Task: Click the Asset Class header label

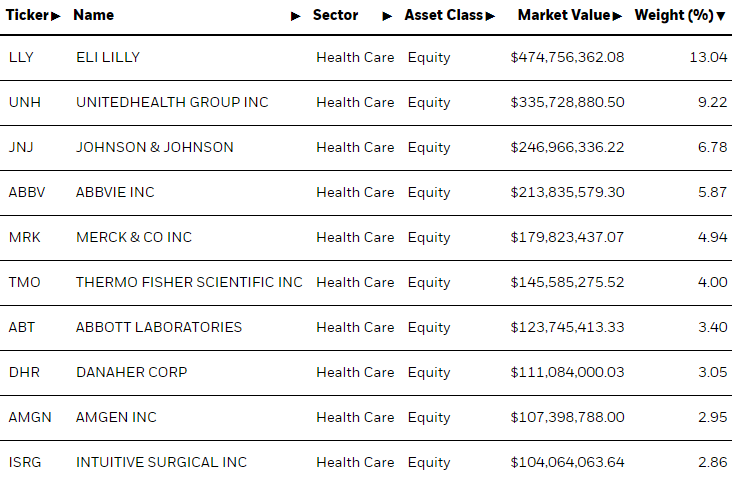Action: [443, 15]
